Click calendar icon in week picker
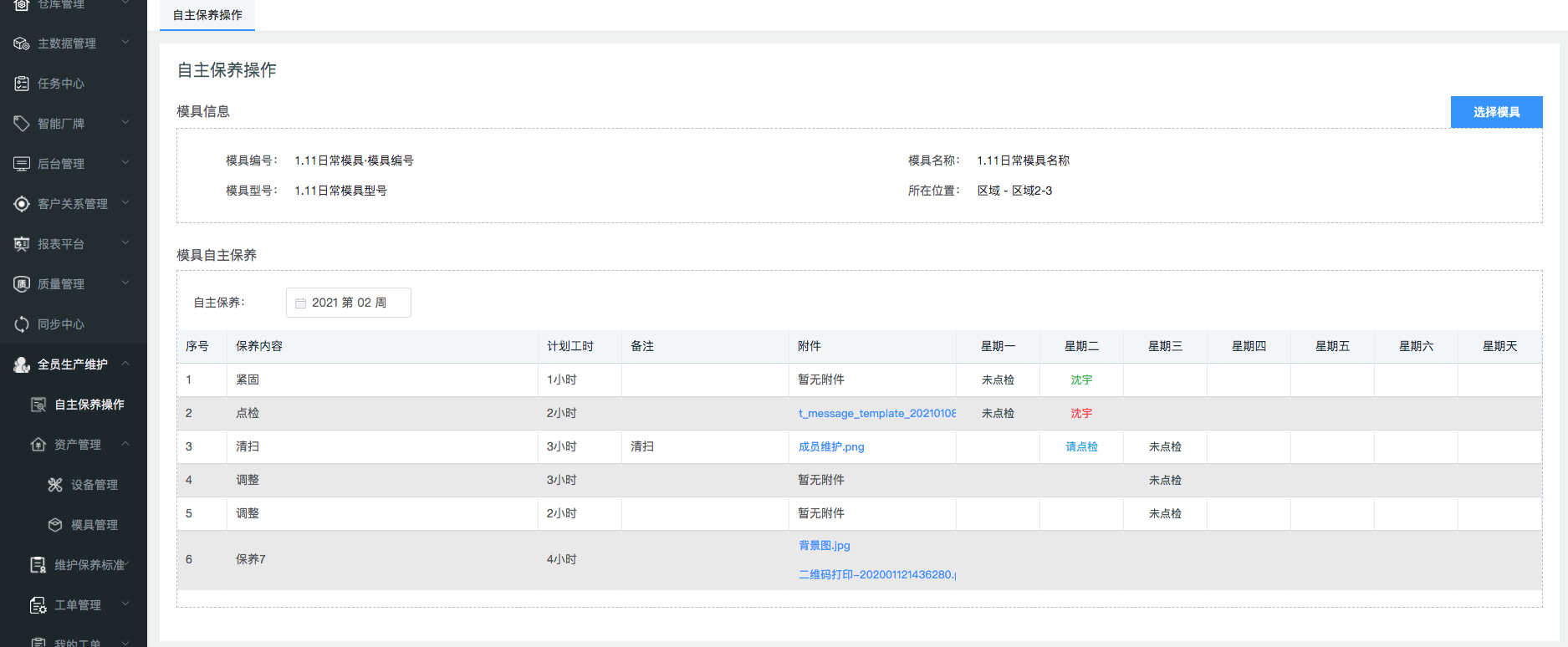The width and height of the screenshot is (1568, 647). 301,303
